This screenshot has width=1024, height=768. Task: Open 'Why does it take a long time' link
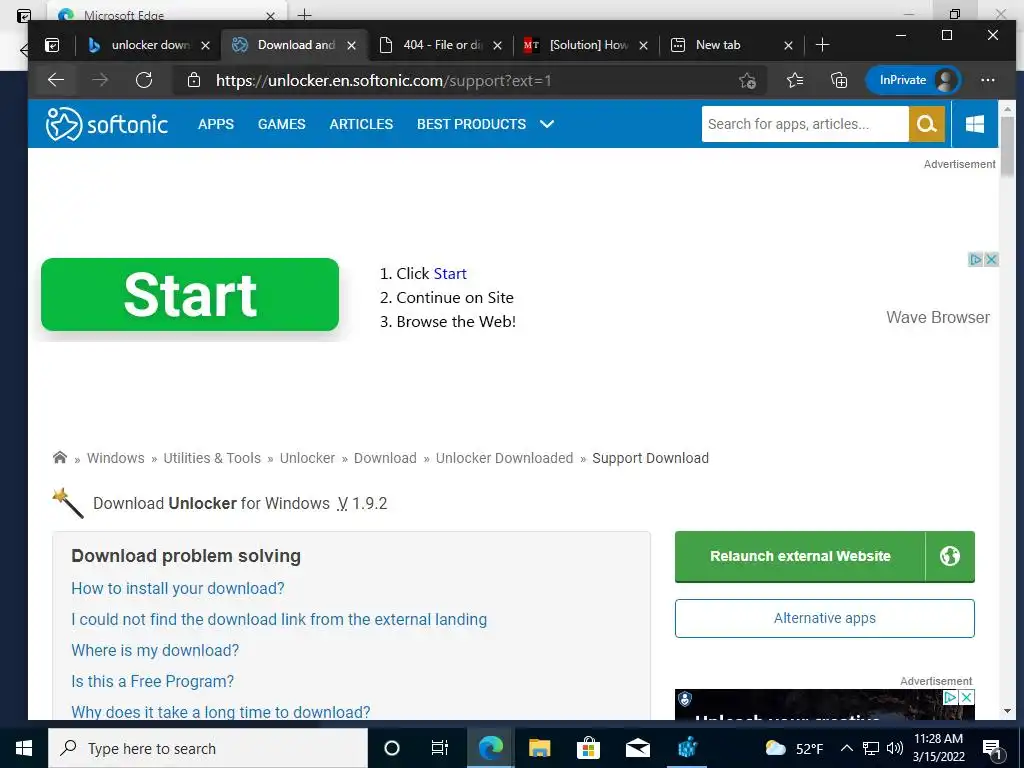click(x=221, y=712)
